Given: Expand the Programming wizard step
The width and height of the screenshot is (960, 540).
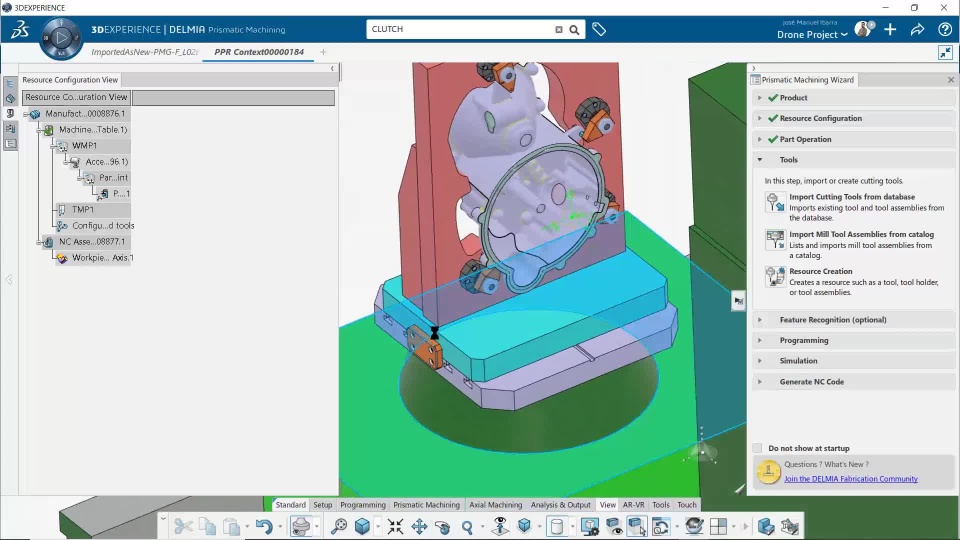Looking at the screenshot, I should (760, 340).
